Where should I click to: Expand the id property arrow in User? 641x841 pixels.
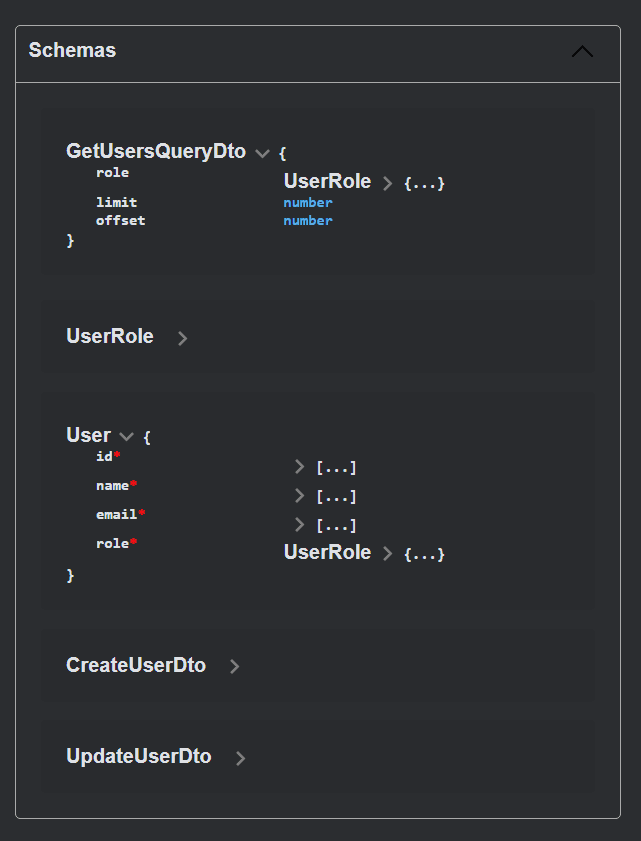tap(299, 467)
